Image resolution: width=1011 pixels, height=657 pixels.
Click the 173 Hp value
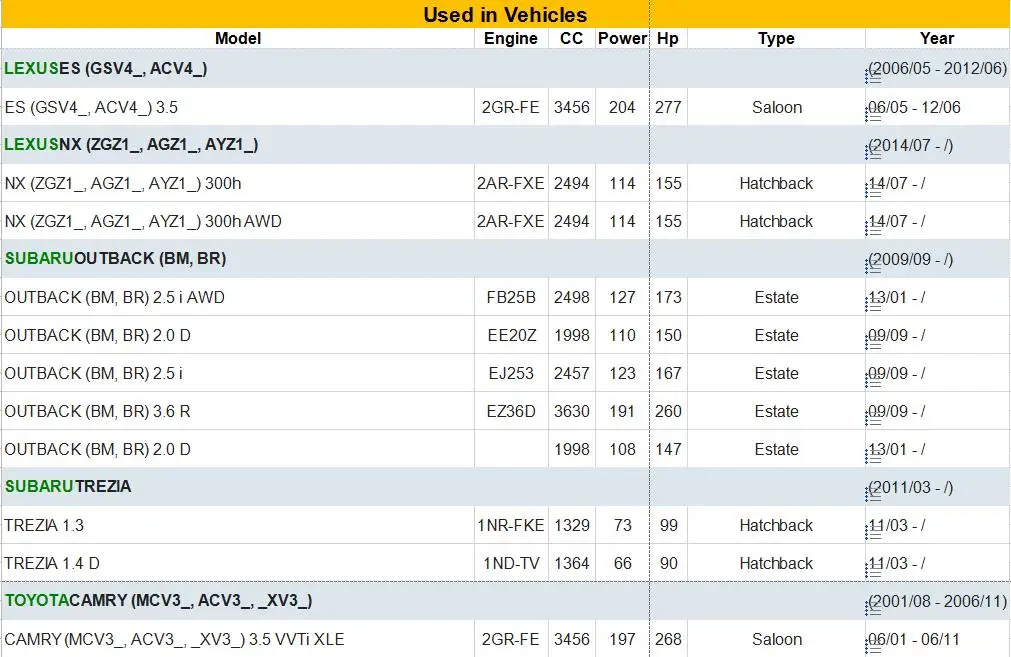click(x=668, y=297)
